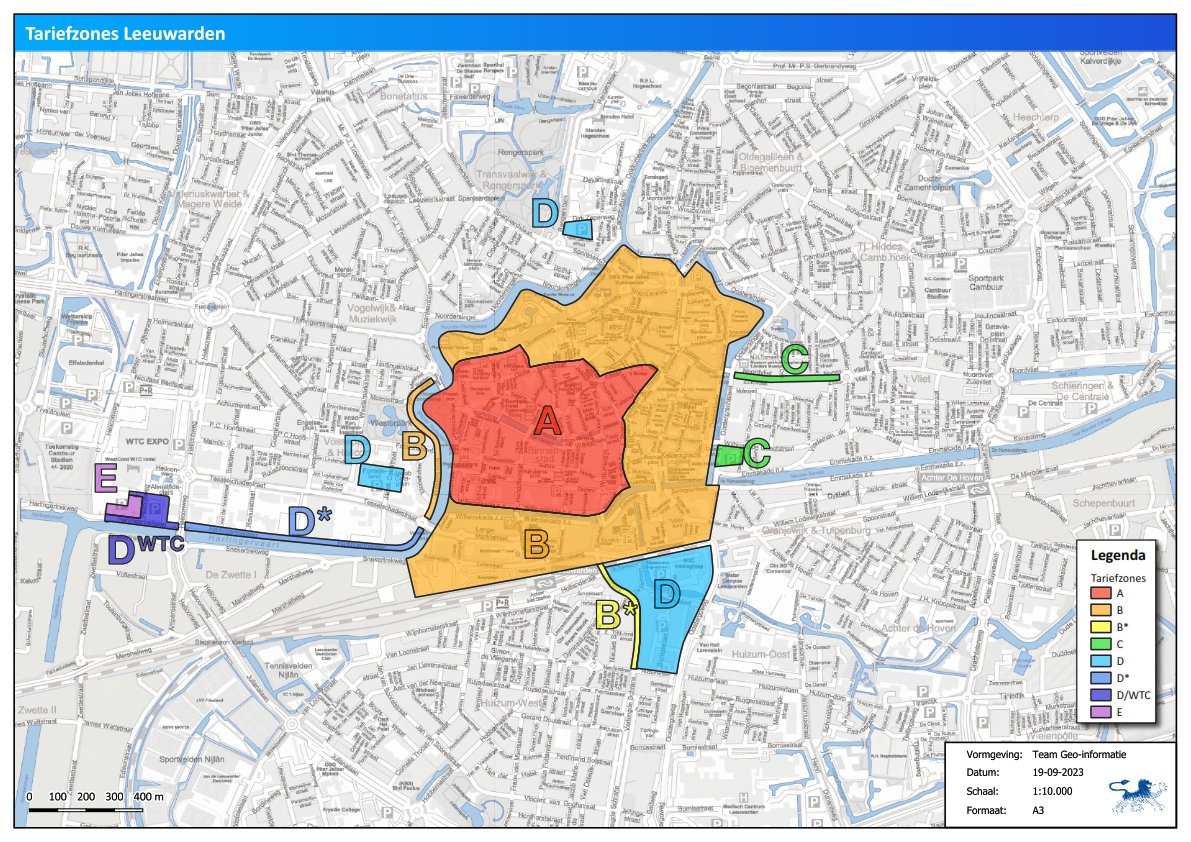The width and height of the screenshot is (1191, 842).
Task: Click the large B label in the orange zone
Action: [x=537, y=543]
